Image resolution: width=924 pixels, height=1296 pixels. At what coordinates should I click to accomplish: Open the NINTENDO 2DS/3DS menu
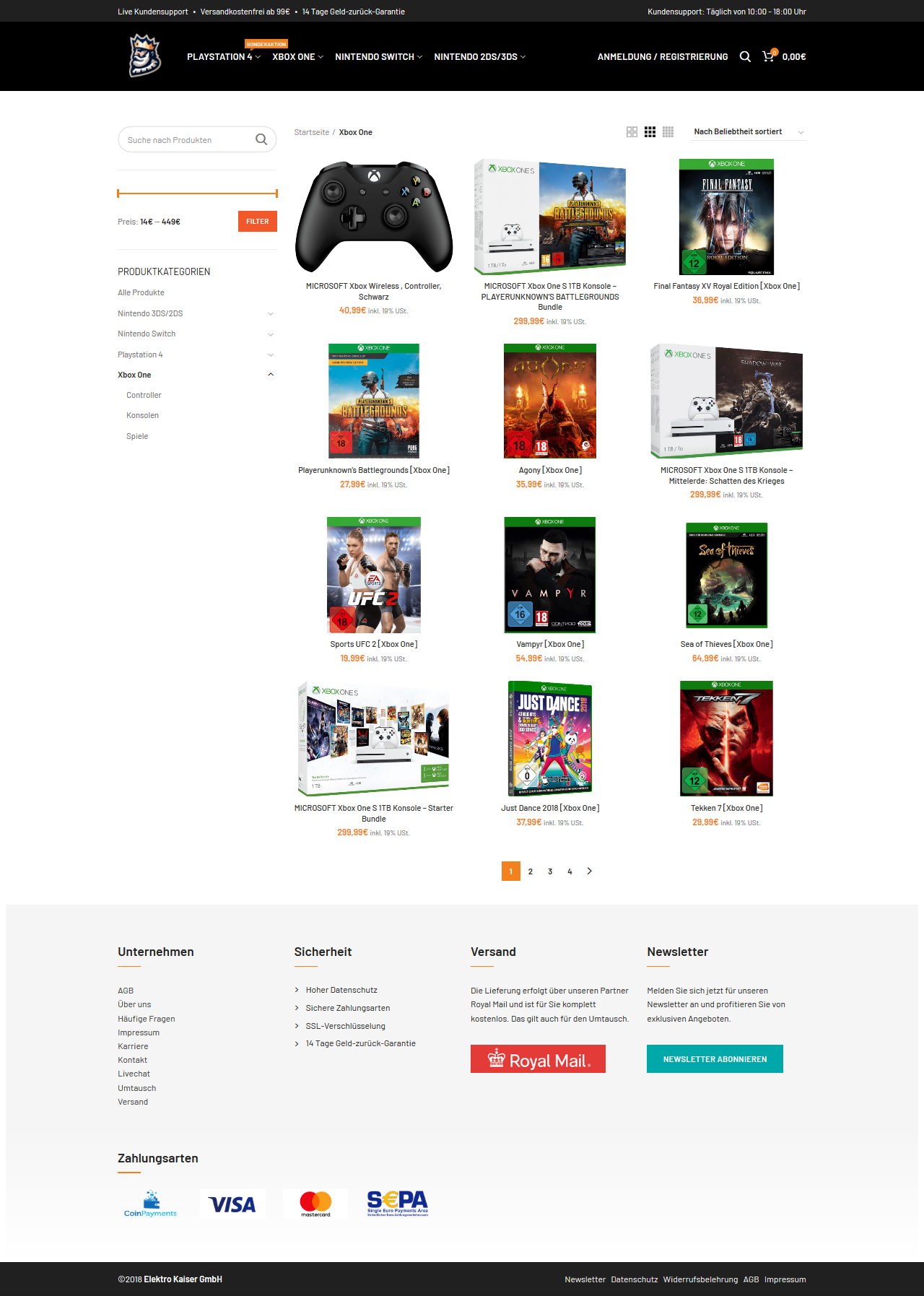click(x=479, y=56)
